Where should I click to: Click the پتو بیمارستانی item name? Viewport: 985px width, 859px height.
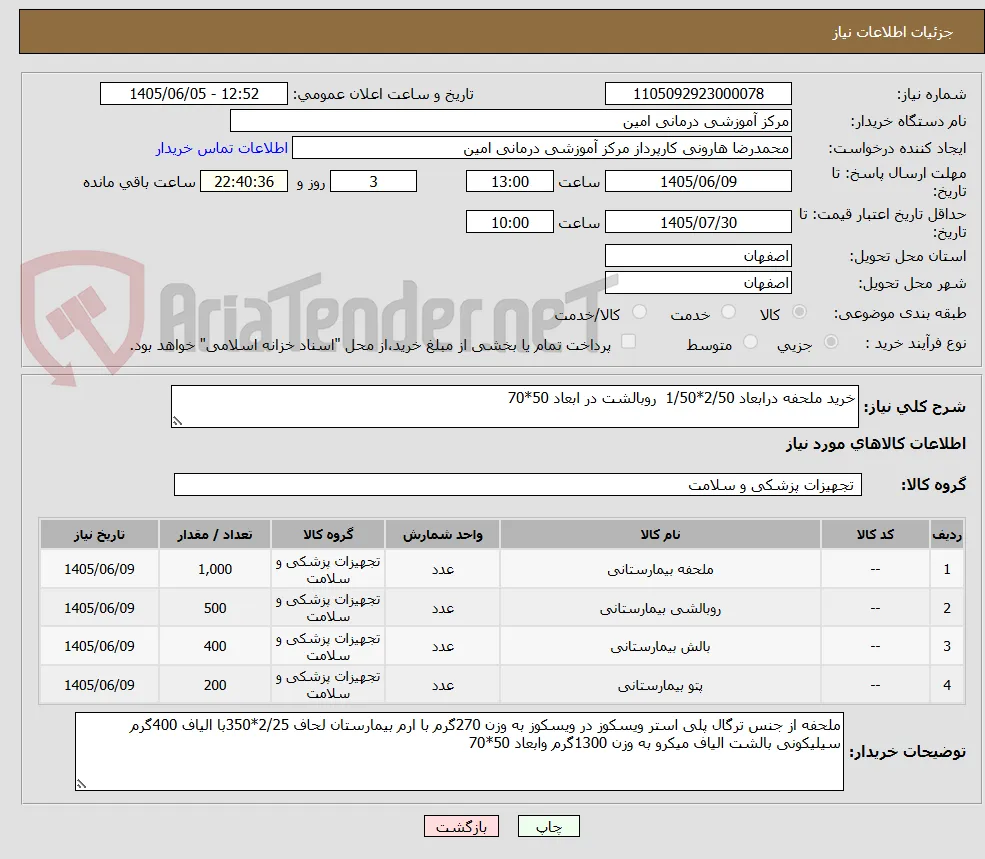click(660, 685)
